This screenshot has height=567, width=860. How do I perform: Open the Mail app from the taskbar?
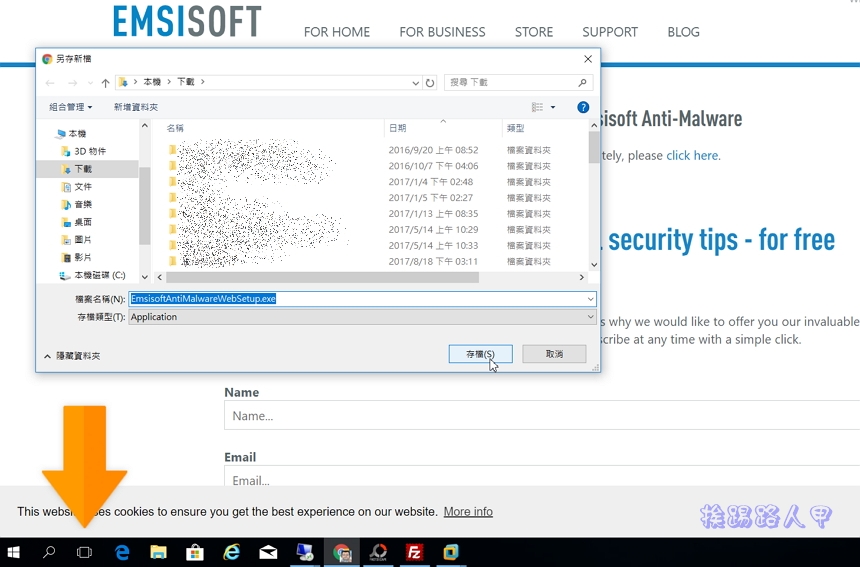(x=268, y=552)
